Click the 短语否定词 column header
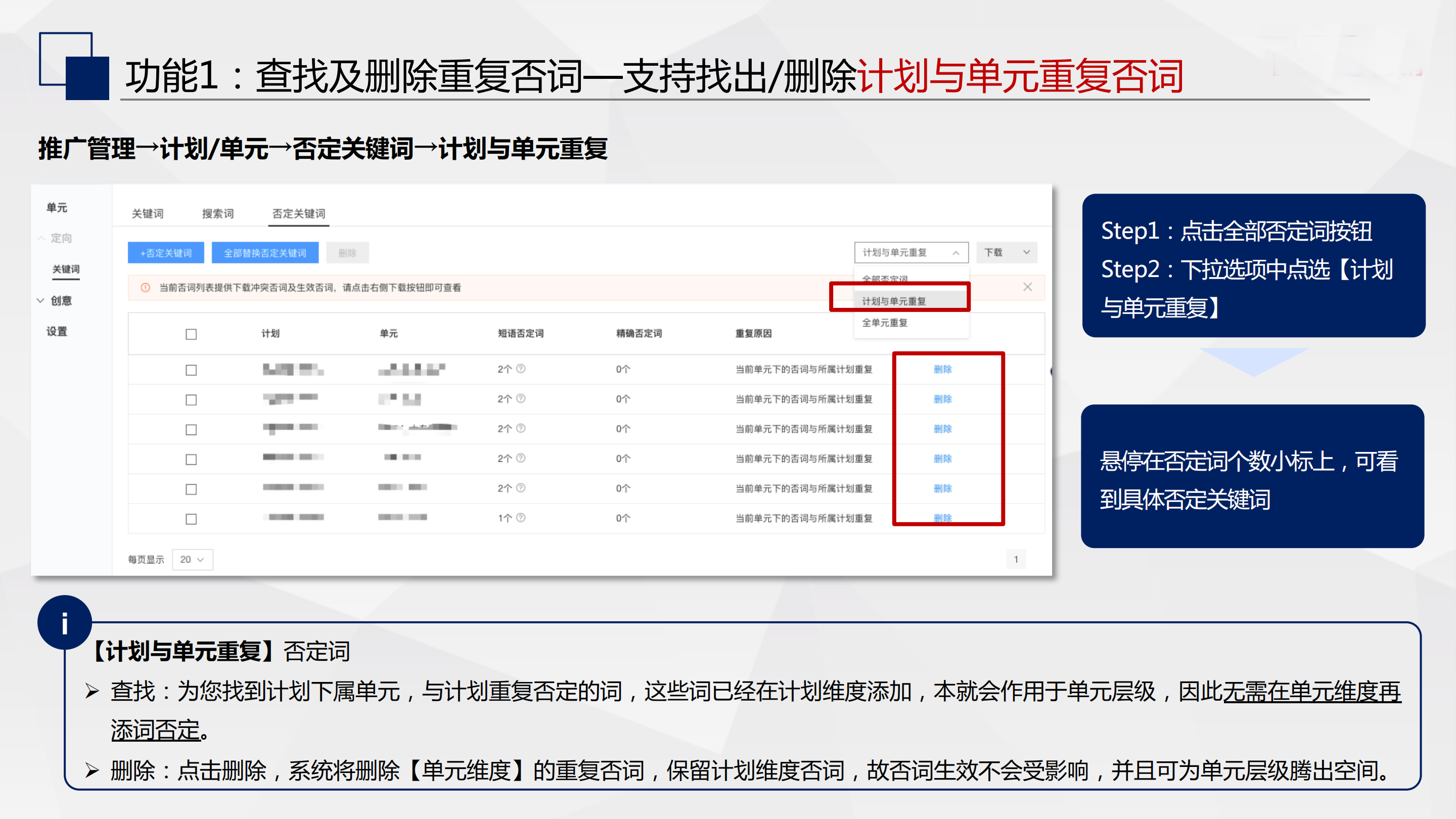Viewport: 1456px width, 819px height. click(x=521, y=334)
